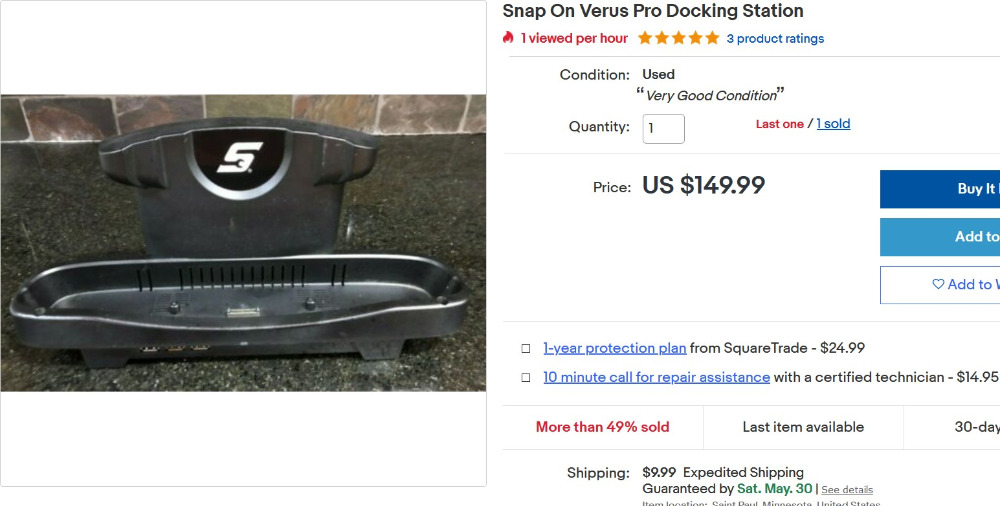
Task: Open 10 minute call for repair assistance link
Action: pos(656,377)
